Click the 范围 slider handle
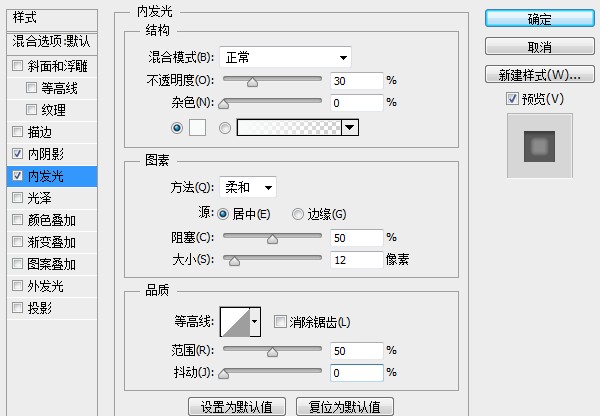The image size is (600, 416). pyautogui.click(x=272, y=352)
